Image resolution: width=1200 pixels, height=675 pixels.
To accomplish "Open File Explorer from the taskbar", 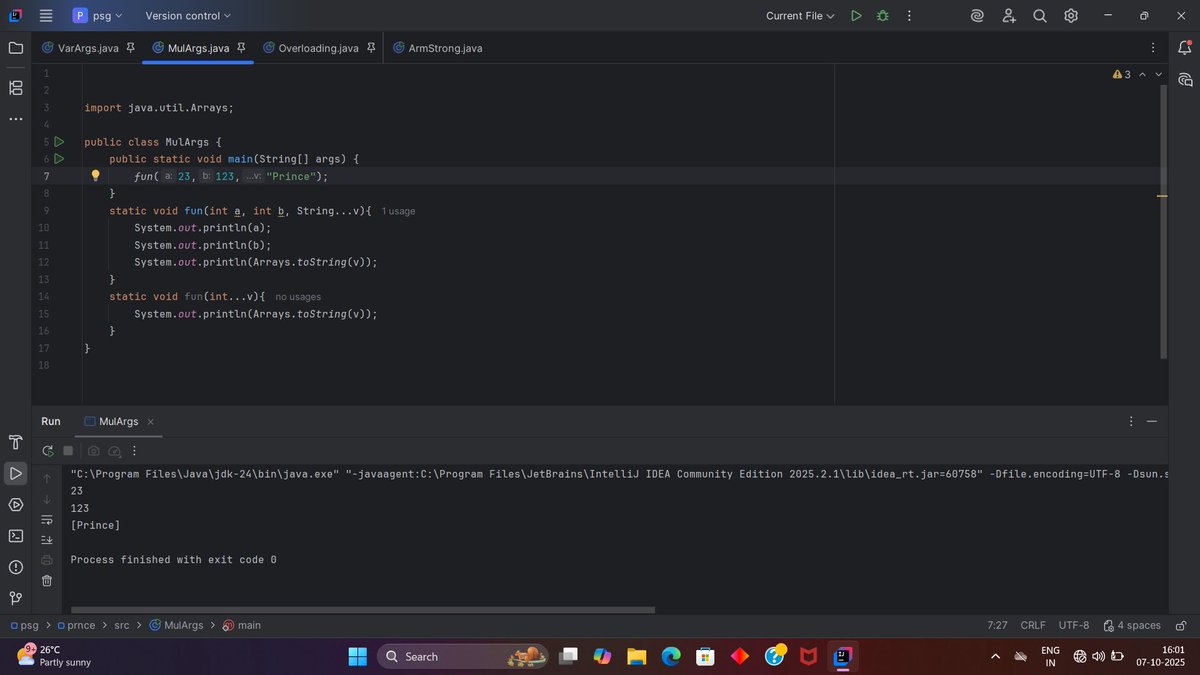I will 636,656.
